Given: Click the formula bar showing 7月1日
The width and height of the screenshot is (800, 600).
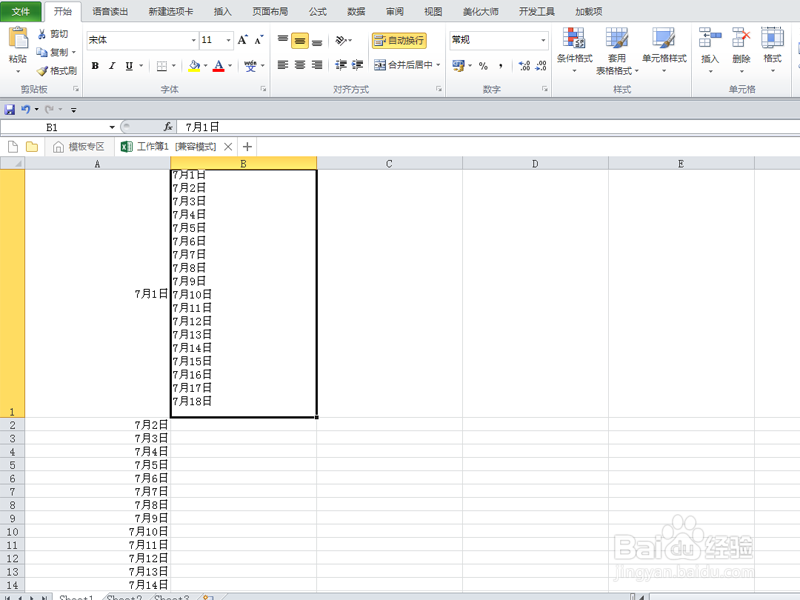Looking at the screenshot, I should click(488, 127).
